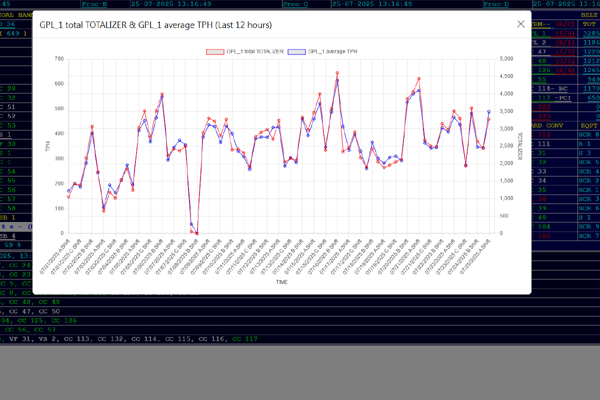Click cc 49 in the bottom list

coord(49,302)
